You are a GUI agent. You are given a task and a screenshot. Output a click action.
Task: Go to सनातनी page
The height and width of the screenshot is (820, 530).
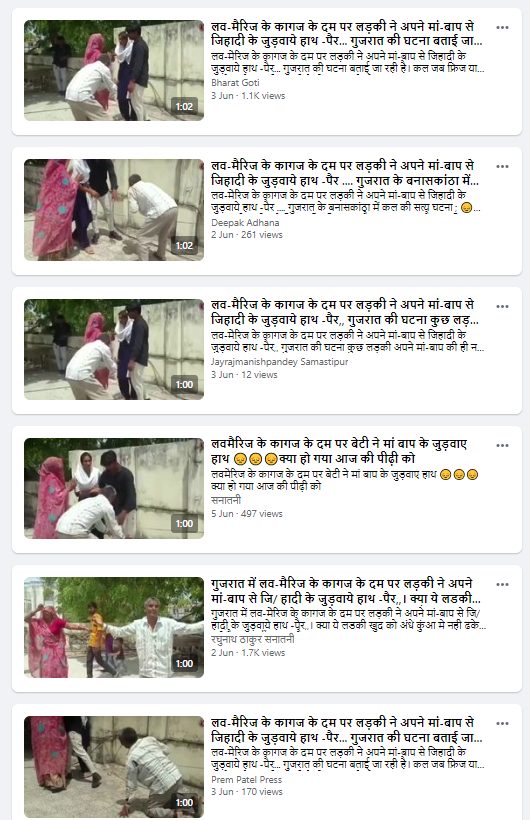pyautogui.click(x=226, y=500)
